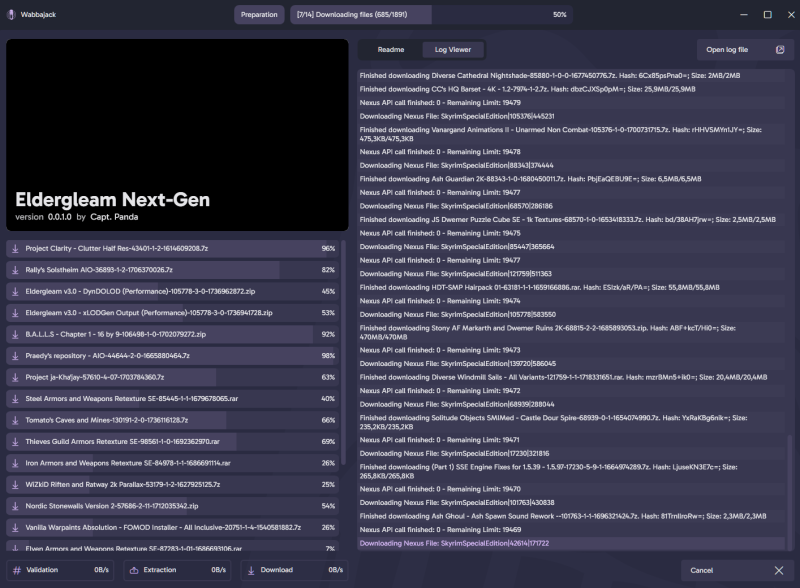Click the Eldergleam Next-Gen title text

click(112, 200)
